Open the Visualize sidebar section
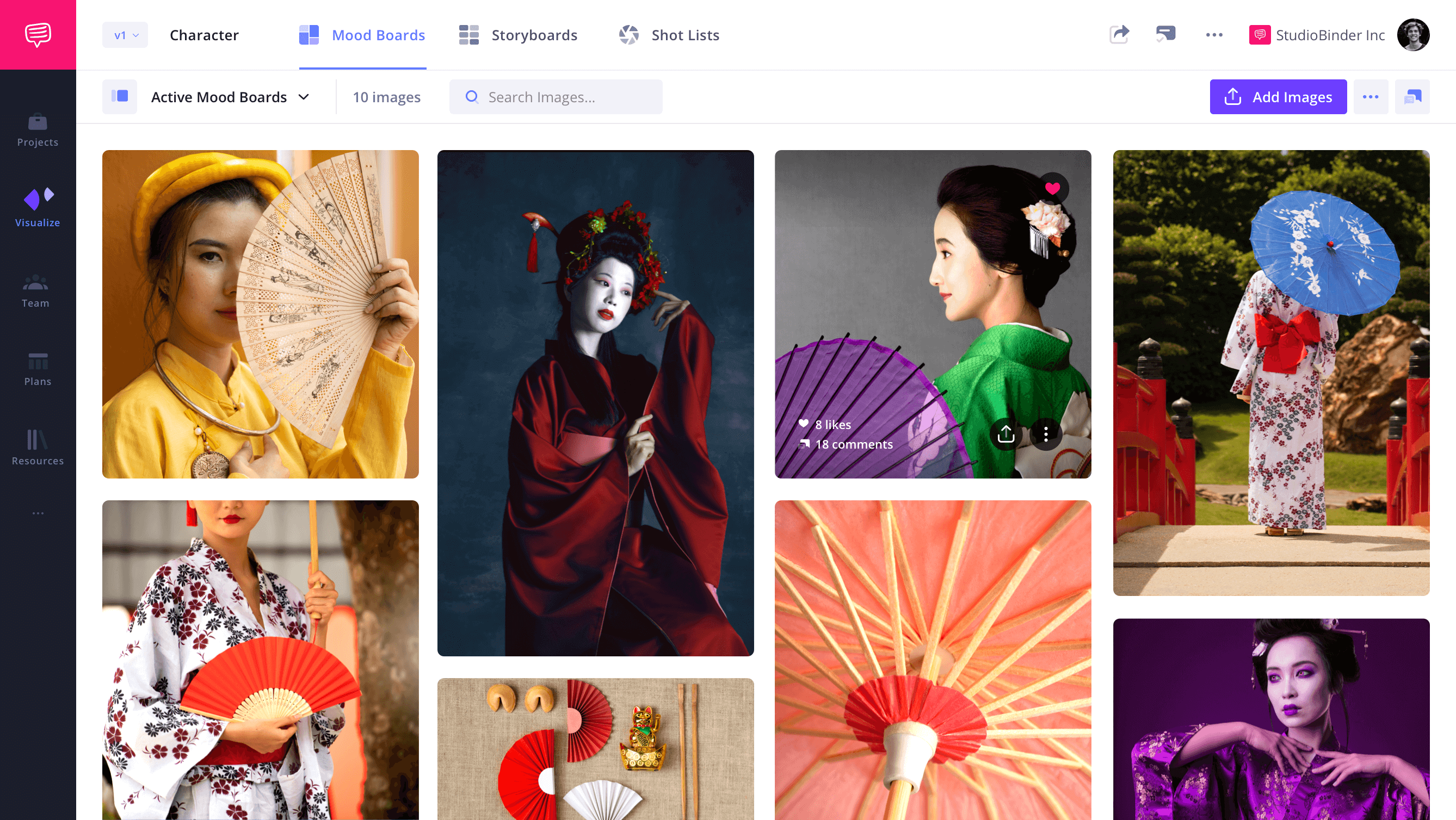The height and width of the screenshot is (820, 1456). point(38,207)
